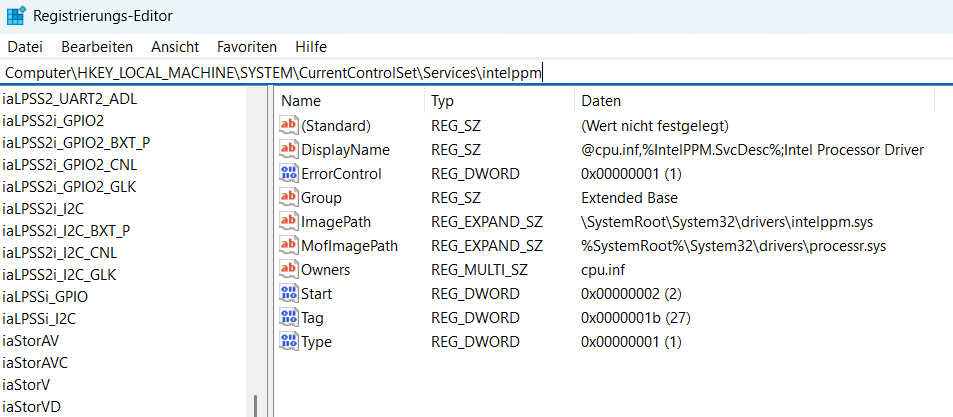The width and height of the screenshot is (953, 417).
Task: Select the iaLPSSi_I2C key
Action: (x=40, y=319)
